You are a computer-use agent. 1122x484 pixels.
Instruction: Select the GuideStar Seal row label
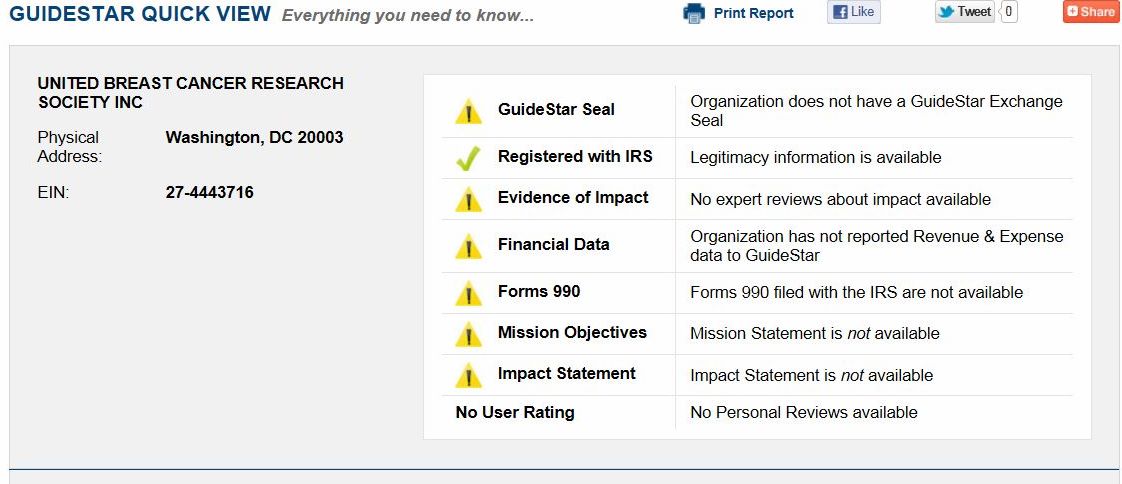[x=556, y=110]
